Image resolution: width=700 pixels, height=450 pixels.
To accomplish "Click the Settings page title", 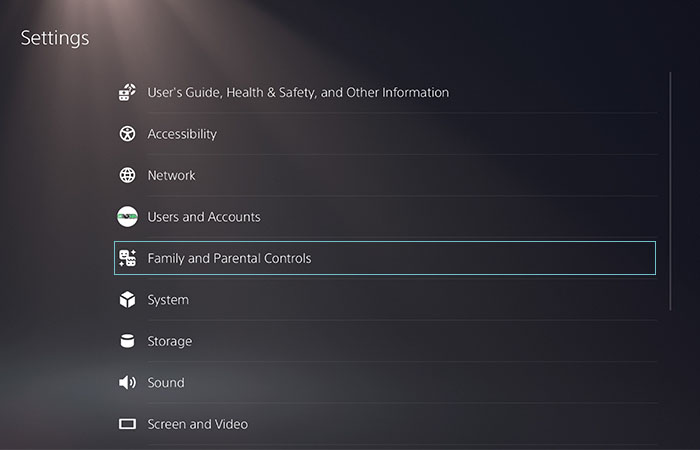I will [55, 38].
